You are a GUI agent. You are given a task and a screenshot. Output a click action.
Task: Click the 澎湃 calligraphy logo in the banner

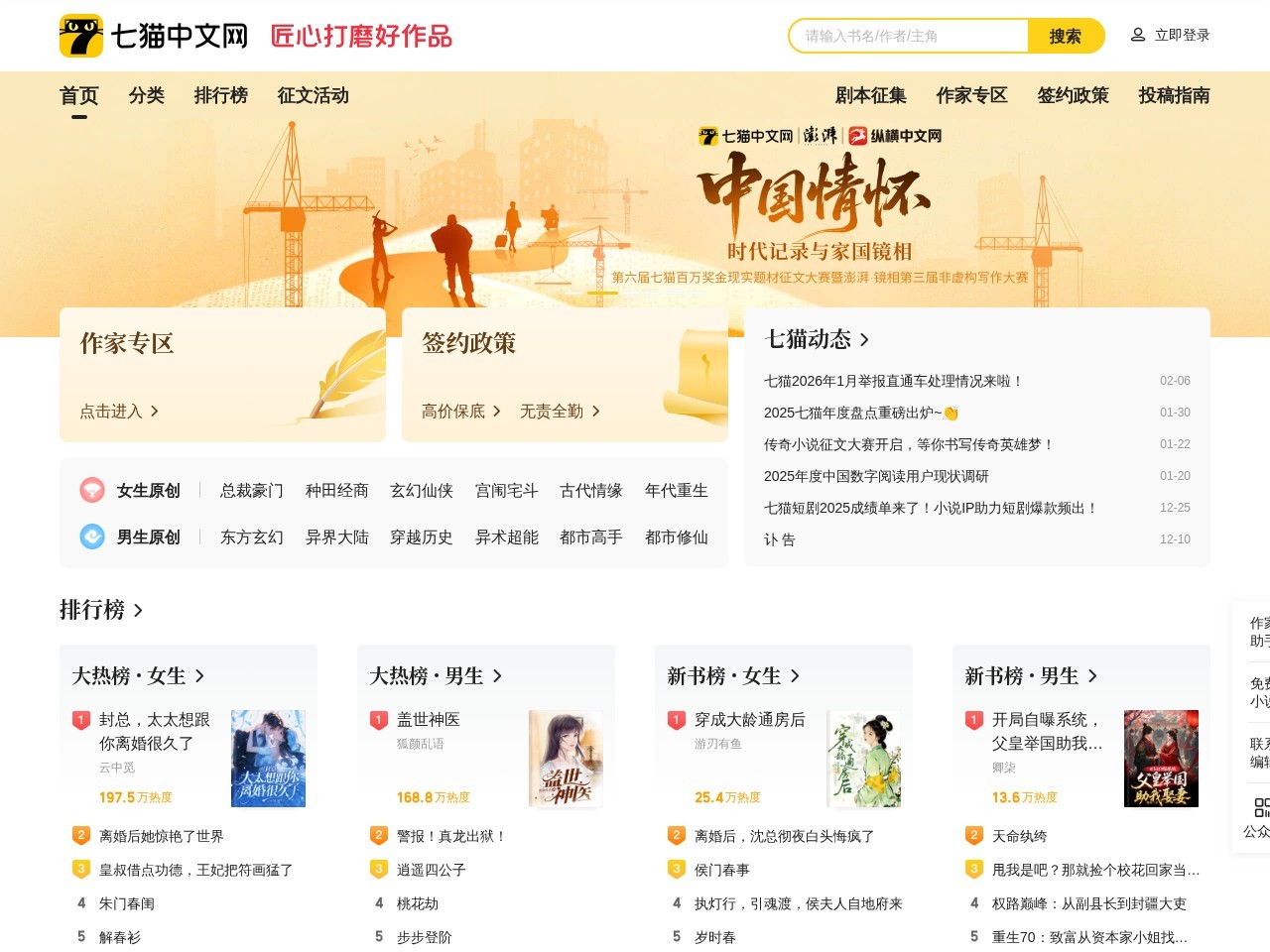[821, 135]
